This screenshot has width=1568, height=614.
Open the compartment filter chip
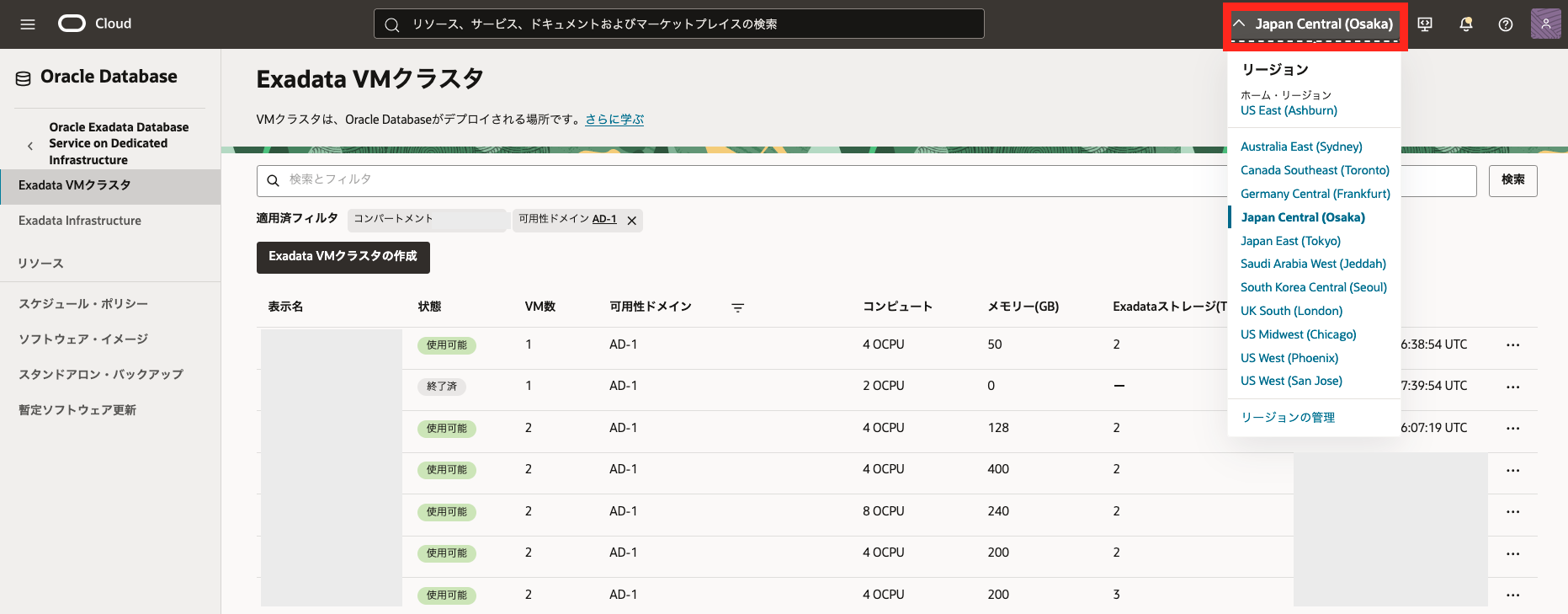coord(427,220)
